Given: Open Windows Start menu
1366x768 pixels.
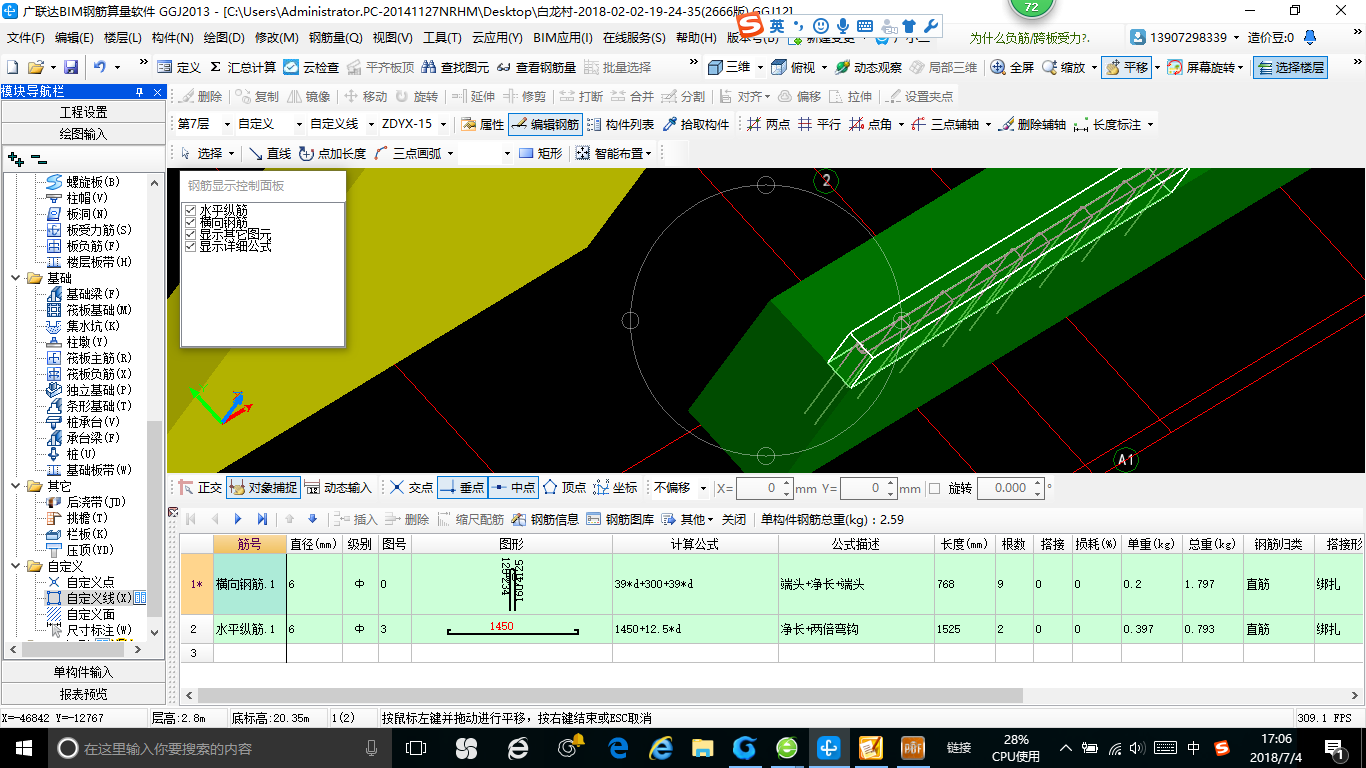Looking at the screenshot, I should (23, 747).
